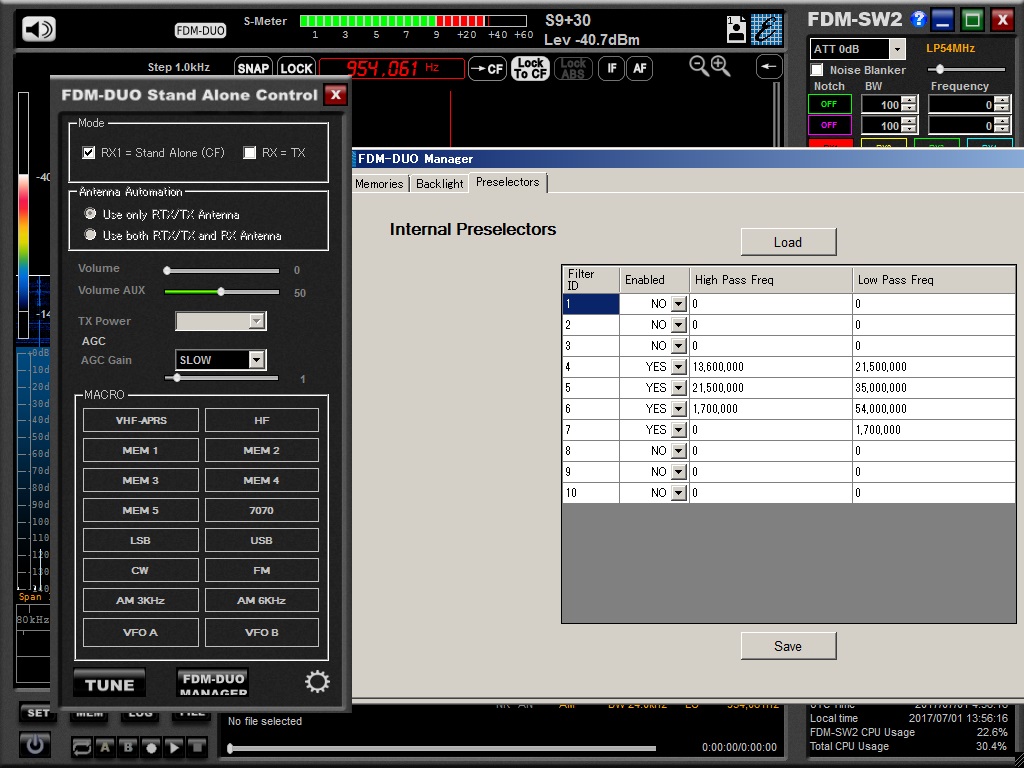1024x768 pixels.
Task: Run the 7070 macro
Action: click(x=262, y=510)
